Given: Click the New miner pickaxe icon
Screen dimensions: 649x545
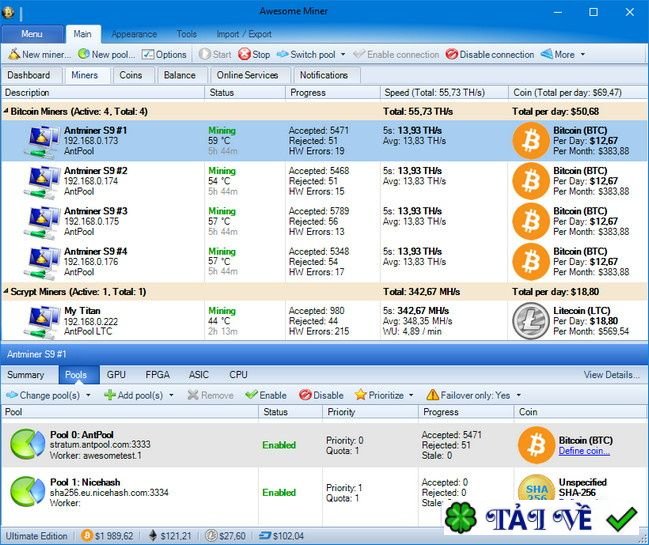Looking at the screenshot, I should [14, 54].
